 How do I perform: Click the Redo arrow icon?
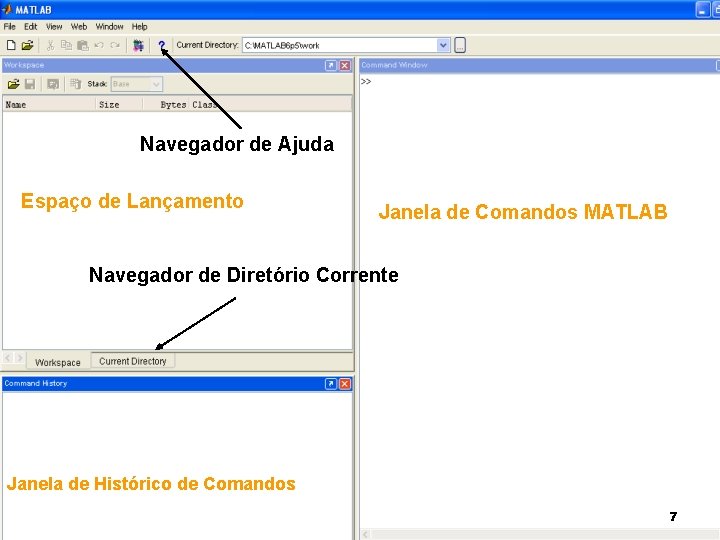coord(115,45)
